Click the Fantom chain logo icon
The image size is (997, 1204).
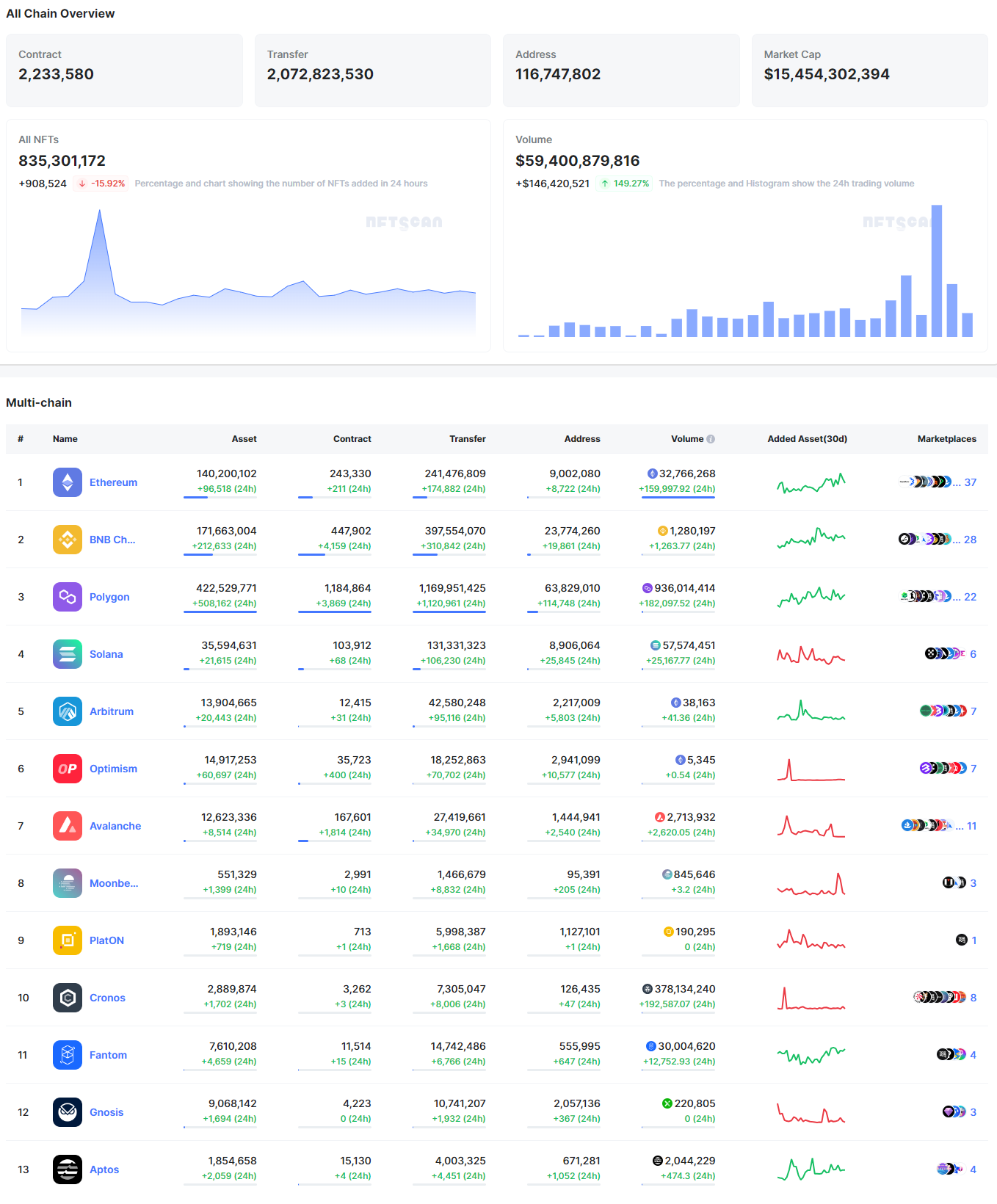[x=68, y=1055]
